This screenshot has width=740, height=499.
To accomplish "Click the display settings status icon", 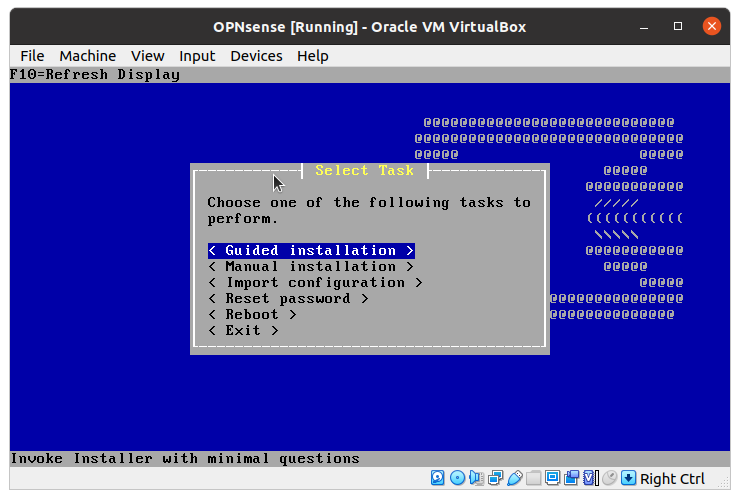I will tap(552, 478).
